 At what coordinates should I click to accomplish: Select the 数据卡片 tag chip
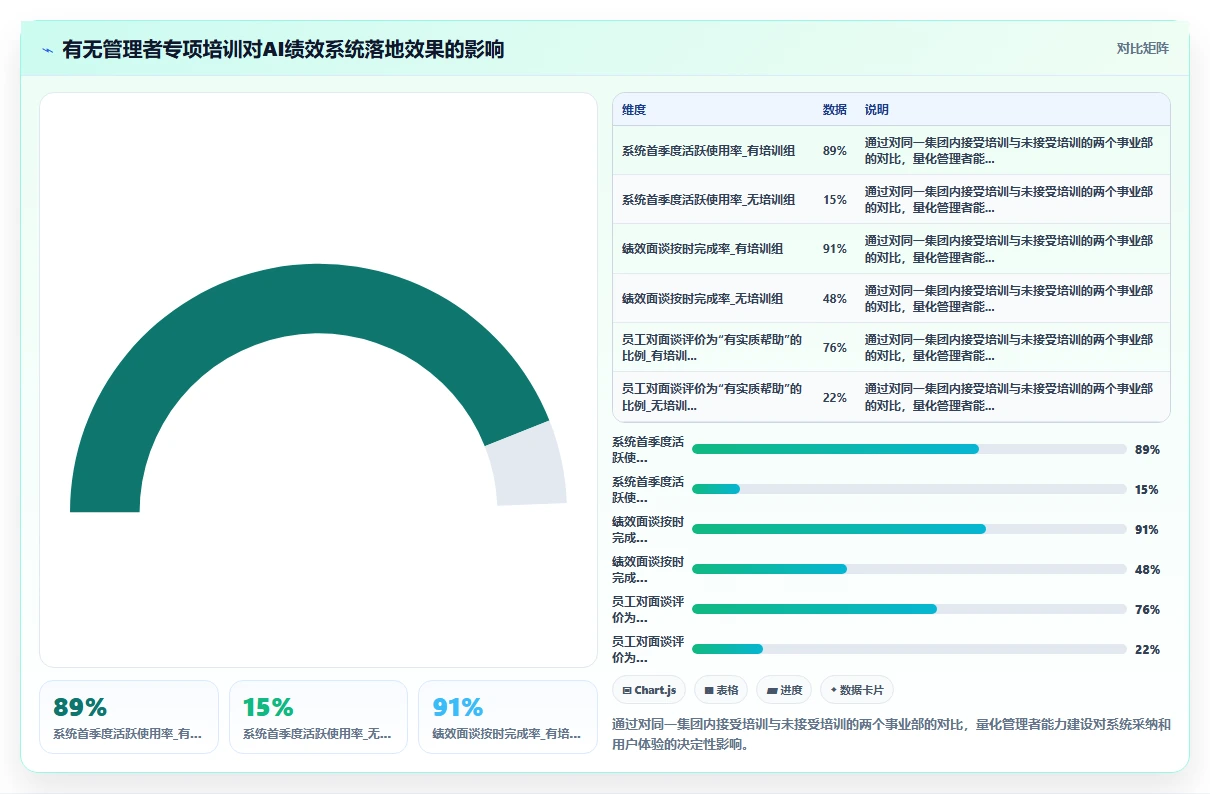857,690
